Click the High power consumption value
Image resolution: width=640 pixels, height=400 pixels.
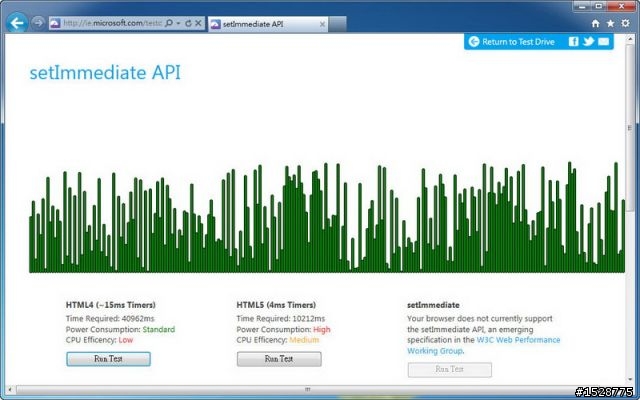[322, 329]
